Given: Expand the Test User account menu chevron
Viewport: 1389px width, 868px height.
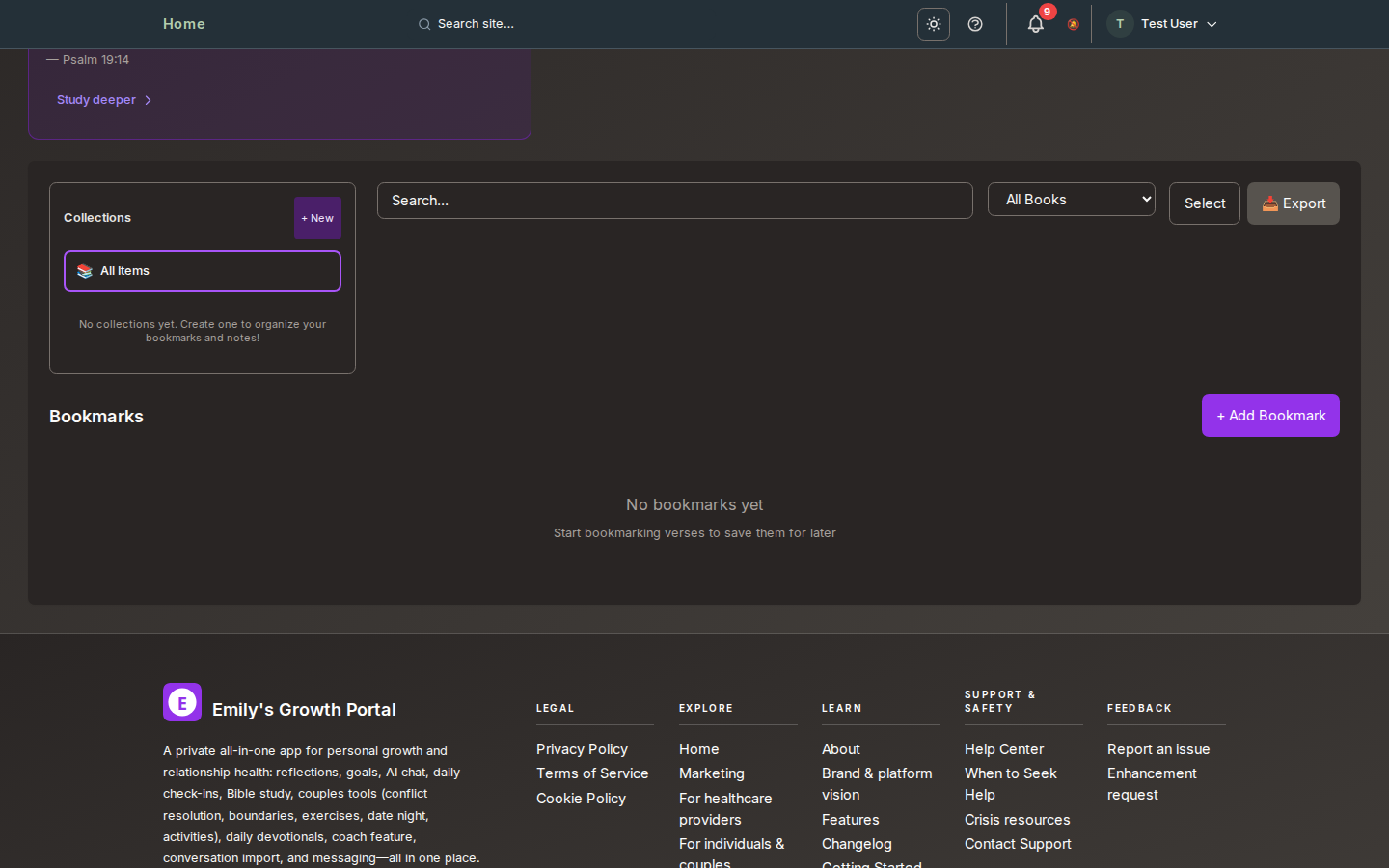Looking at the screenshot, I should pos(1212,24).
